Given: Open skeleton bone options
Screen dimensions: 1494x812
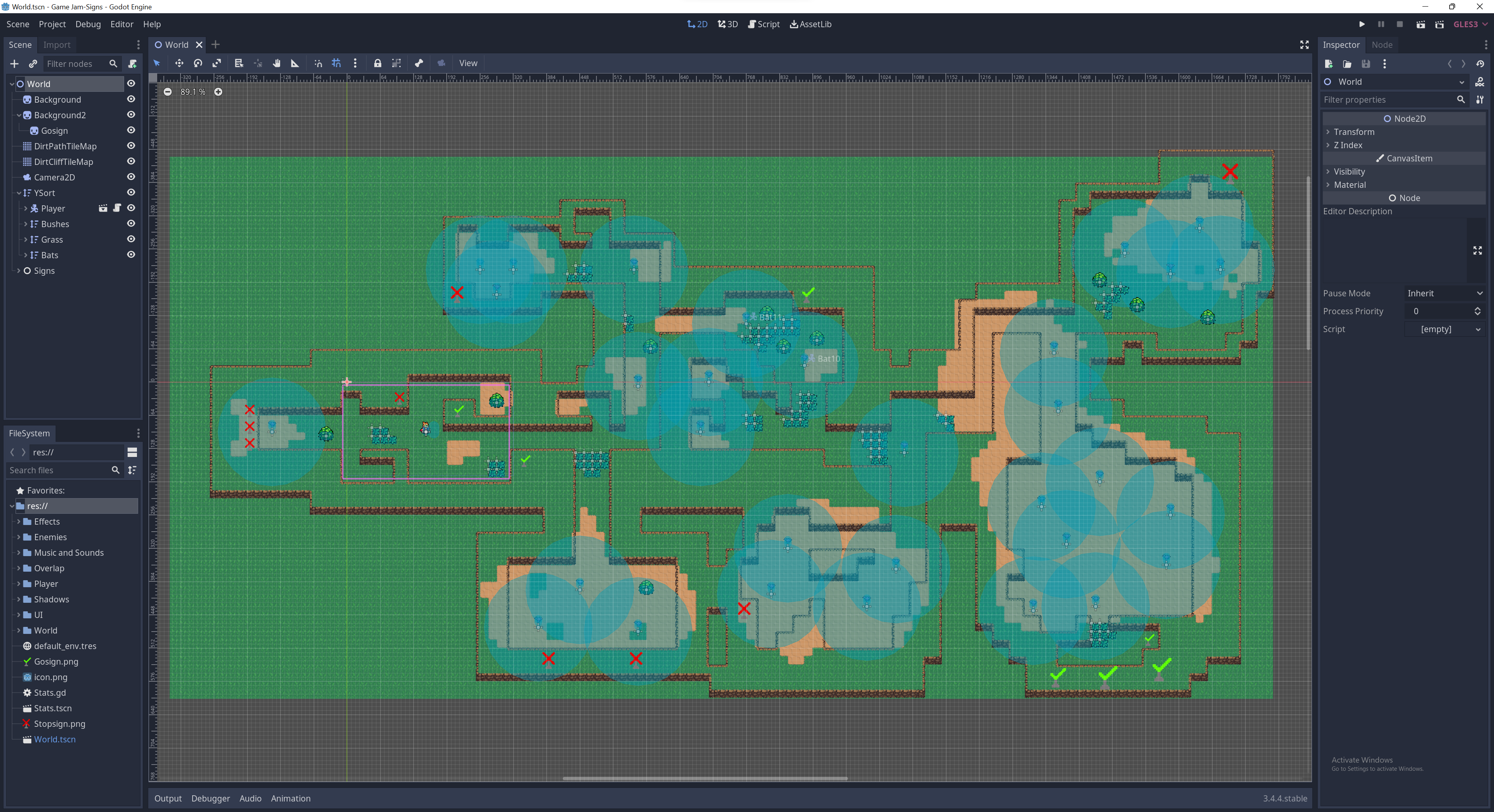Looking at the screenshot, I should [x=419, y=63].
